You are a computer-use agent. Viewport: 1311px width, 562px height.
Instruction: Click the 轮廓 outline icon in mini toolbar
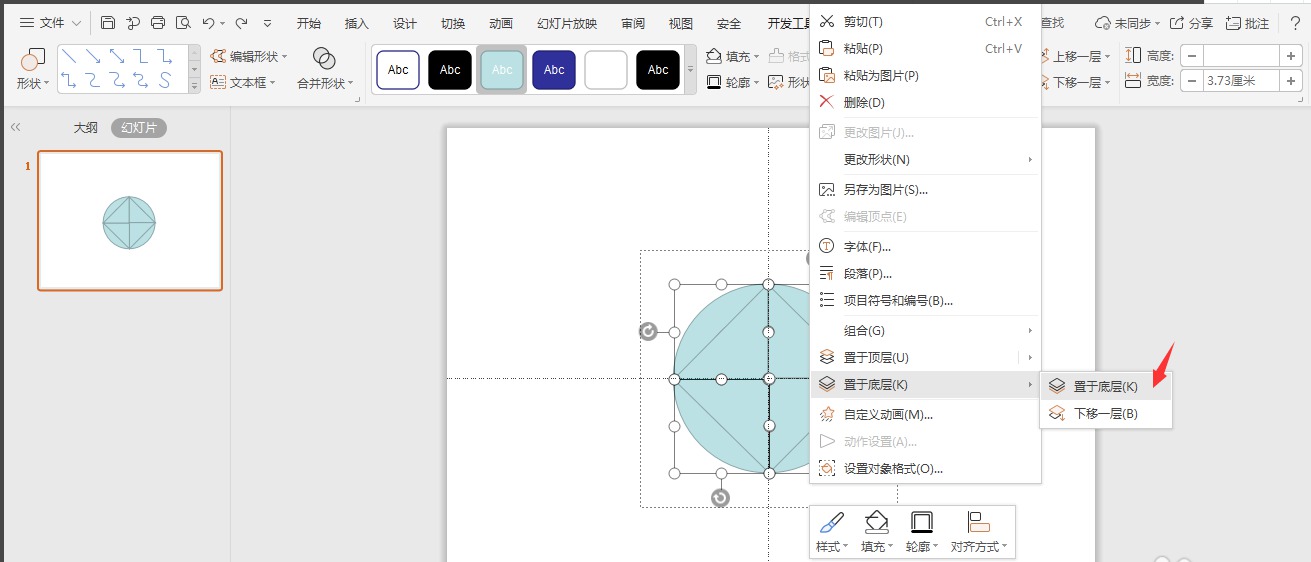pos(922,522)
